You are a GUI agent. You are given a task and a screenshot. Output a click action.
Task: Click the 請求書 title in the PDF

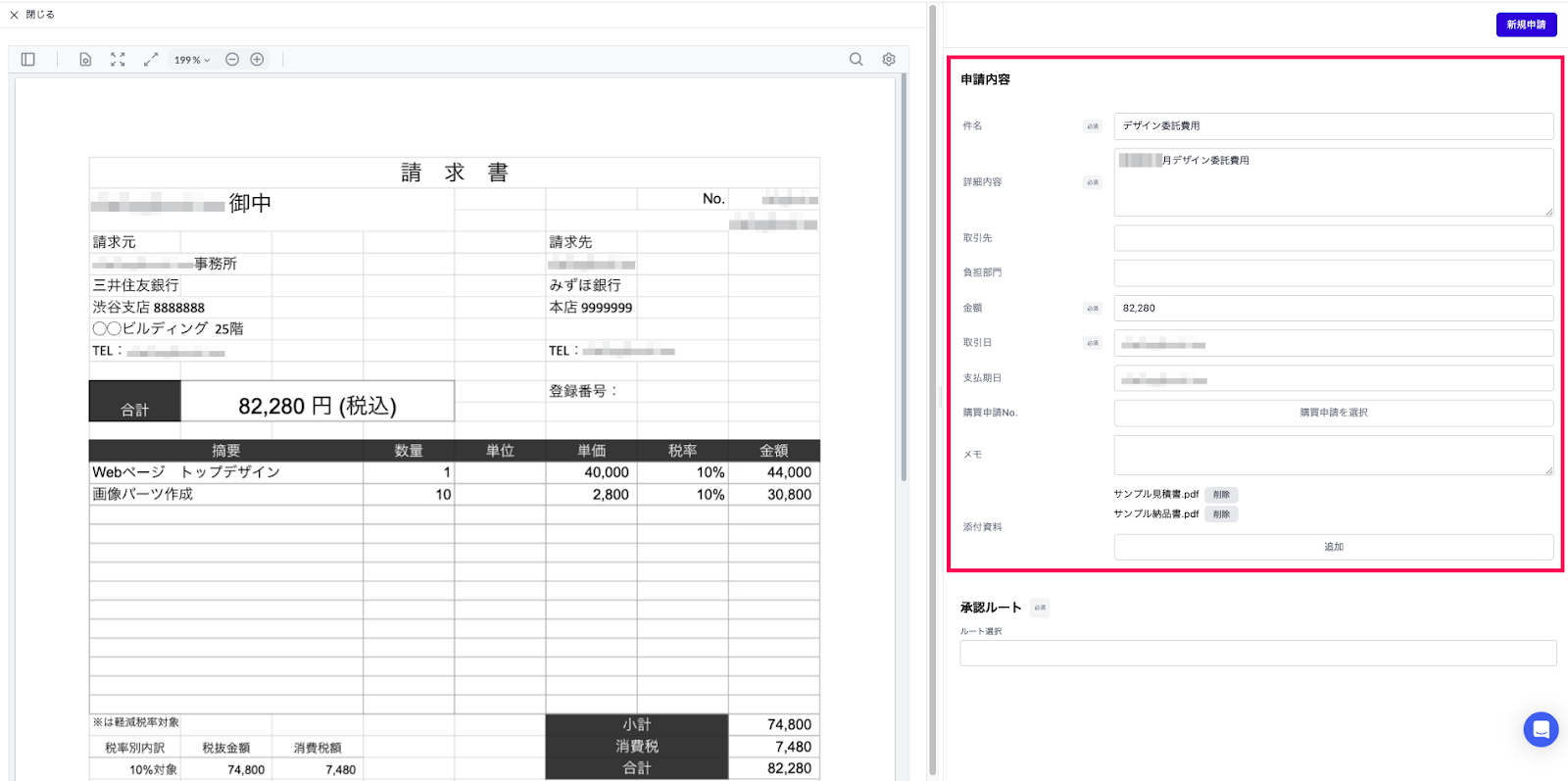pos(455,172)
